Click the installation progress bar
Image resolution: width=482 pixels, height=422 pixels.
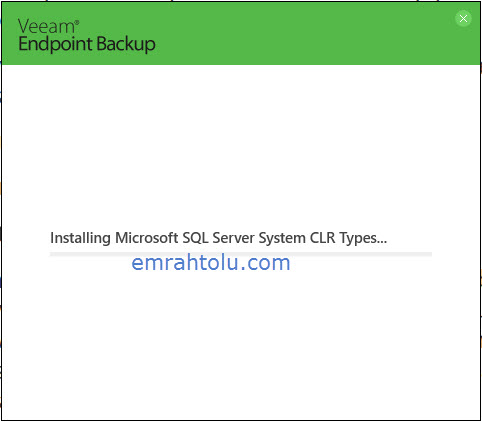pyautogui.click(x=241, y=254)
